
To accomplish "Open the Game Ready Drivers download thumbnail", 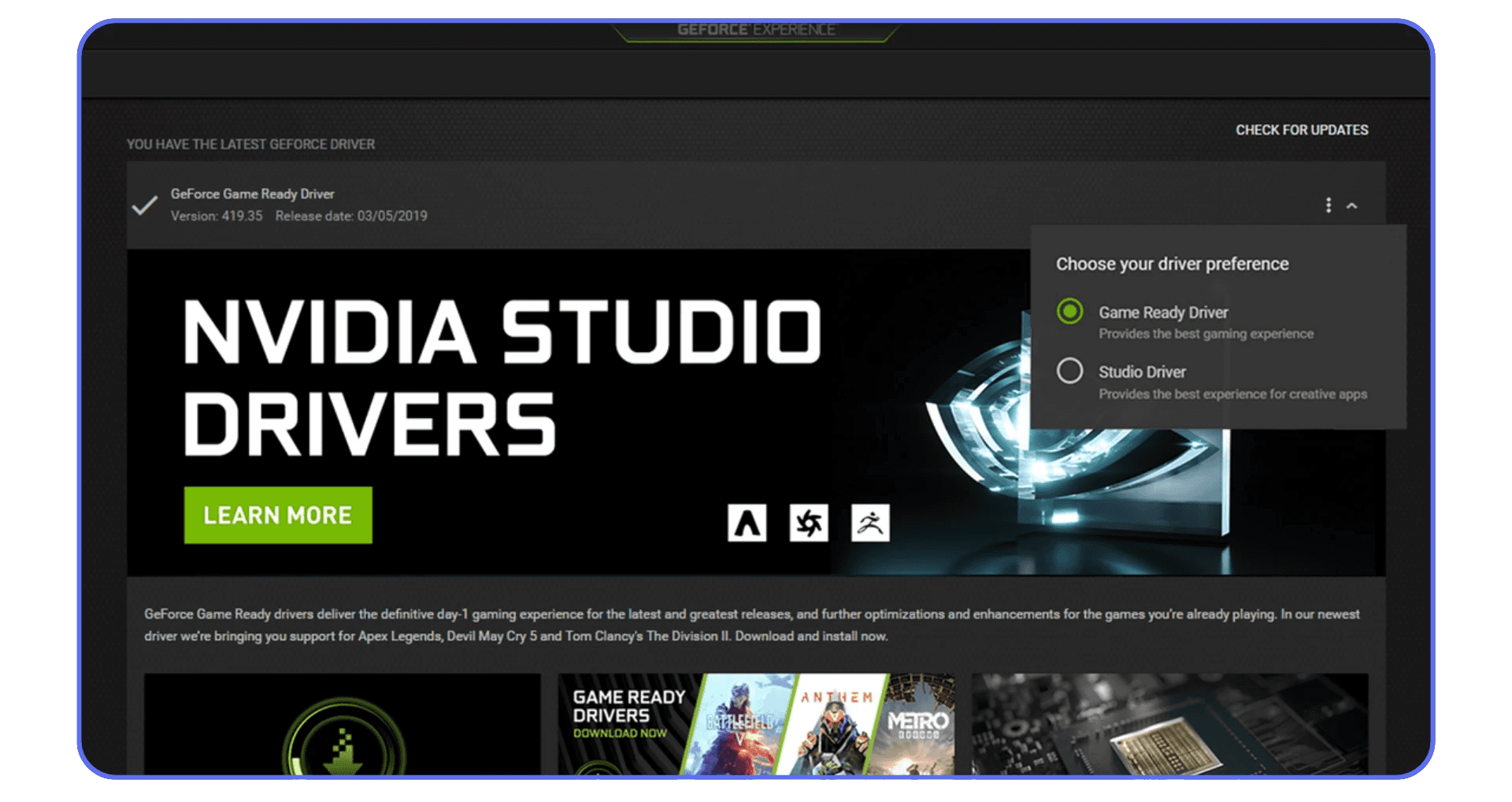I will [x=756, y=724].
